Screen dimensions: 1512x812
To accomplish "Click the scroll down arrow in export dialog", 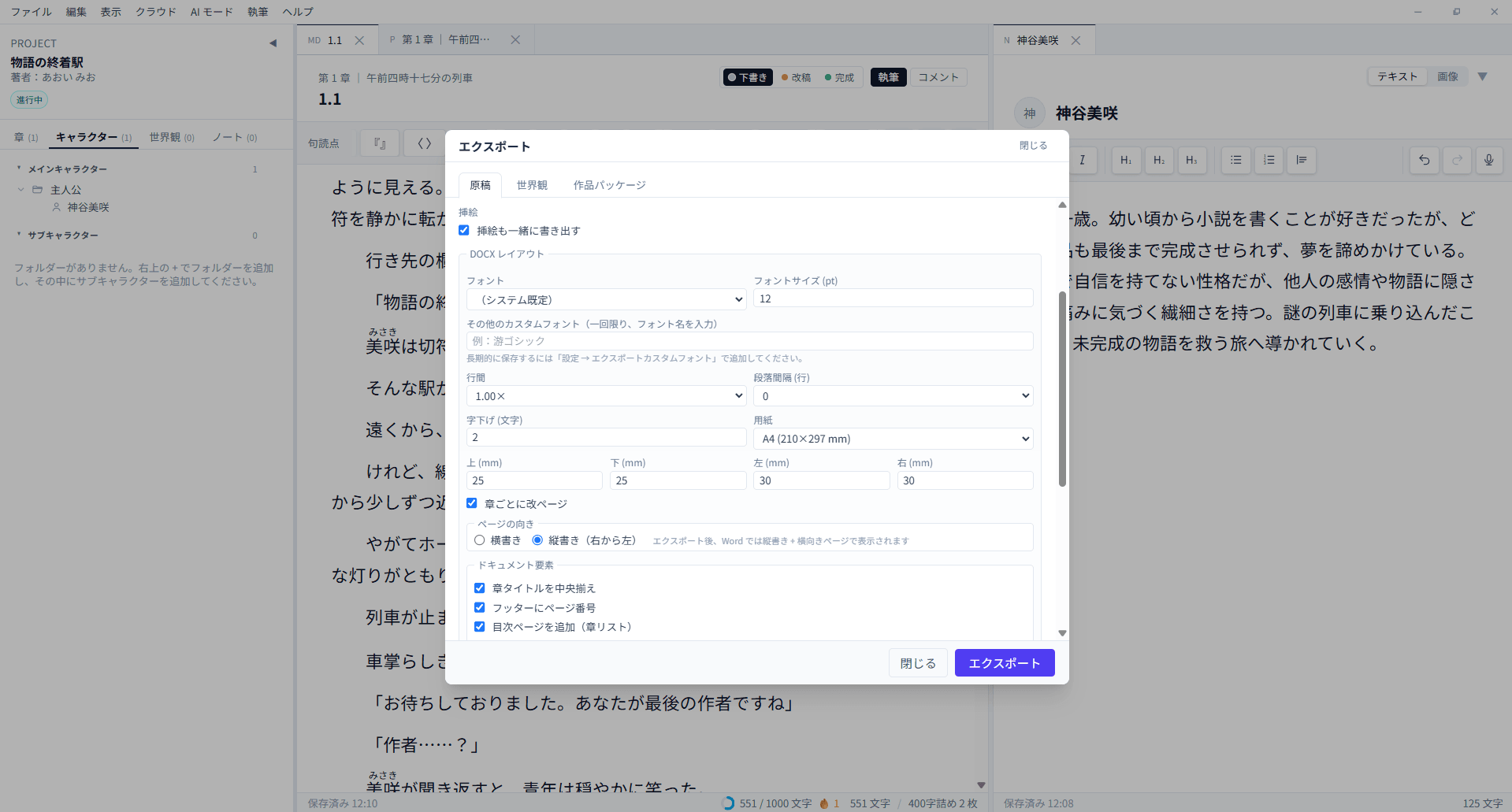I will coord(1062,633).
